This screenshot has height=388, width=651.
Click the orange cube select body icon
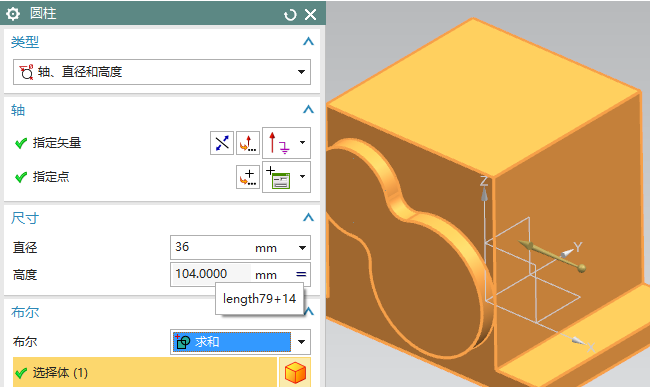[x=295, y=372]
